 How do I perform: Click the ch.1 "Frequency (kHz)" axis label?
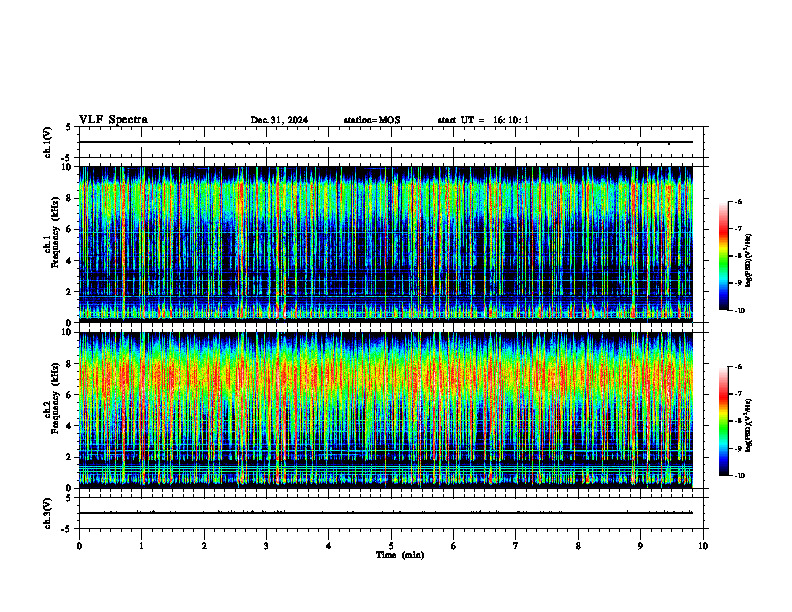[x=56, y=232]
